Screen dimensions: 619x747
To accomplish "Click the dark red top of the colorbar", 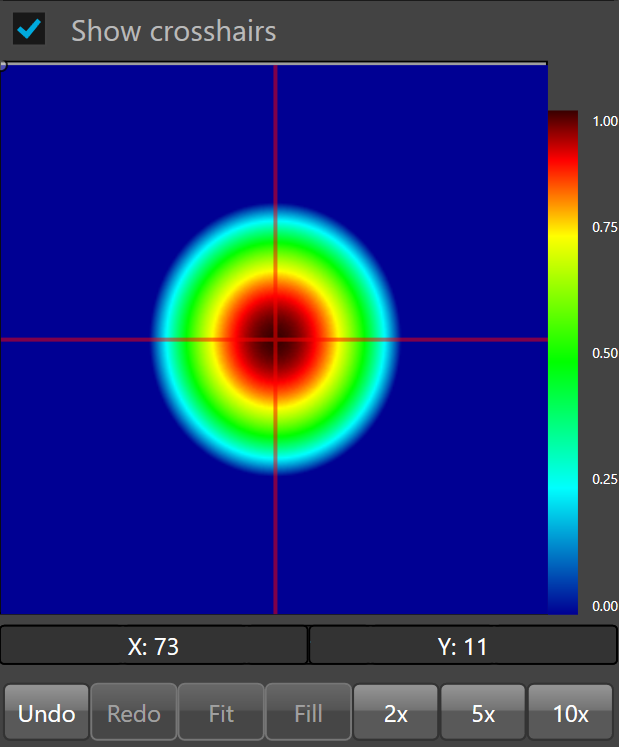I will click(562, 120).
